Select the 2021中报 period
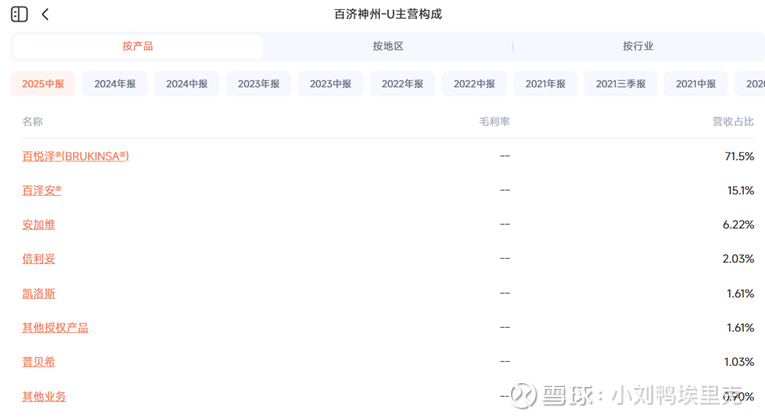765x419 pixels. (696, 84)
